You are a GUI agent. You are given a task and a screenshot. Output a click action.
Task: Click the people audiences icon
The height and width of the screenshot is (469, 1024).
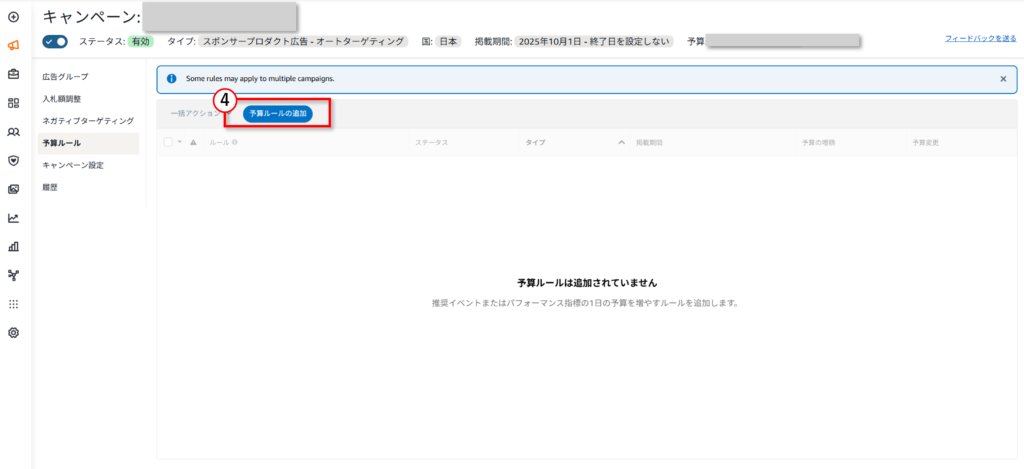(13, 131)
